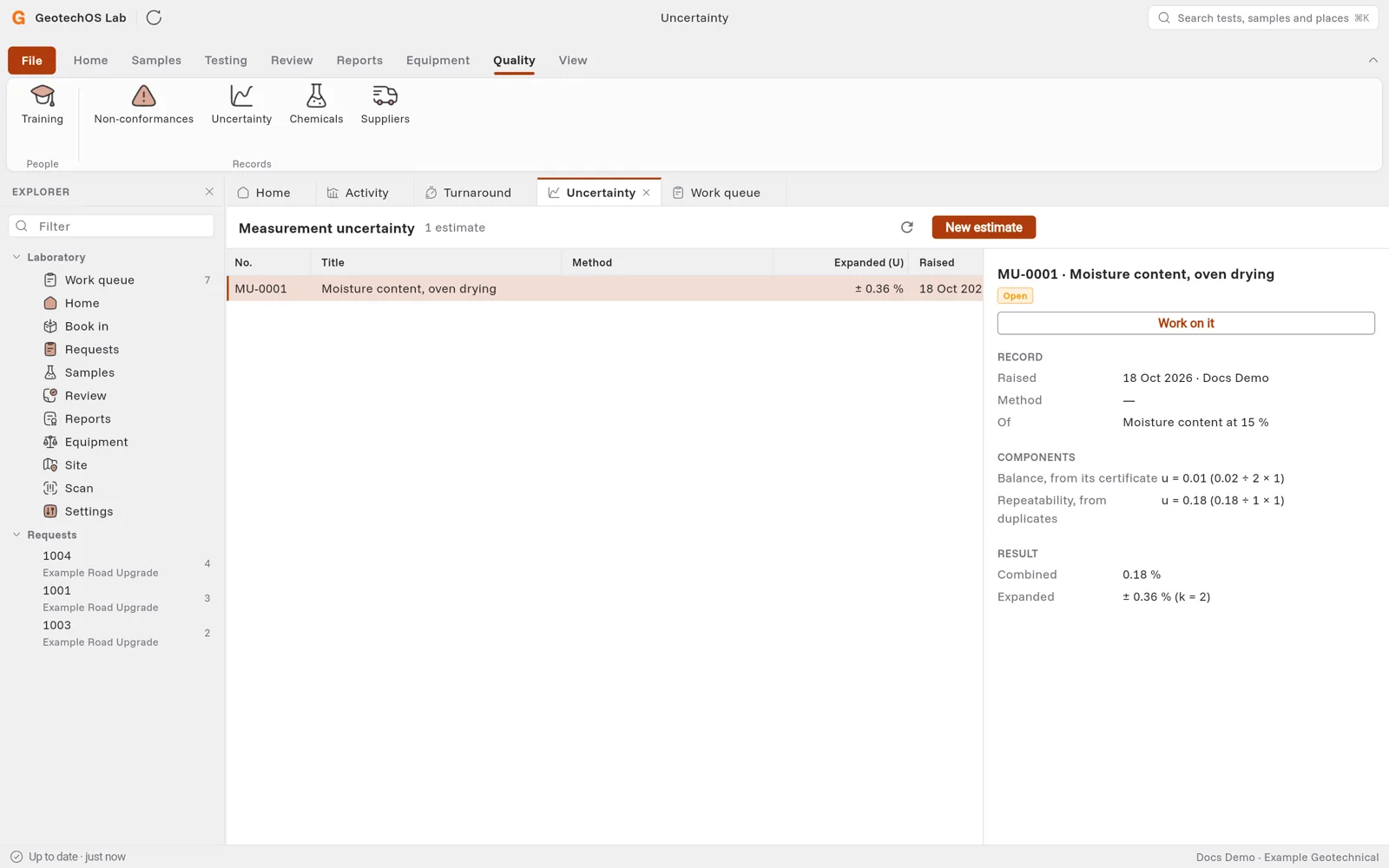Open Scan in the Explorer
The height and width of the screenshot is (868, 1389).
(x=112, y=488)
